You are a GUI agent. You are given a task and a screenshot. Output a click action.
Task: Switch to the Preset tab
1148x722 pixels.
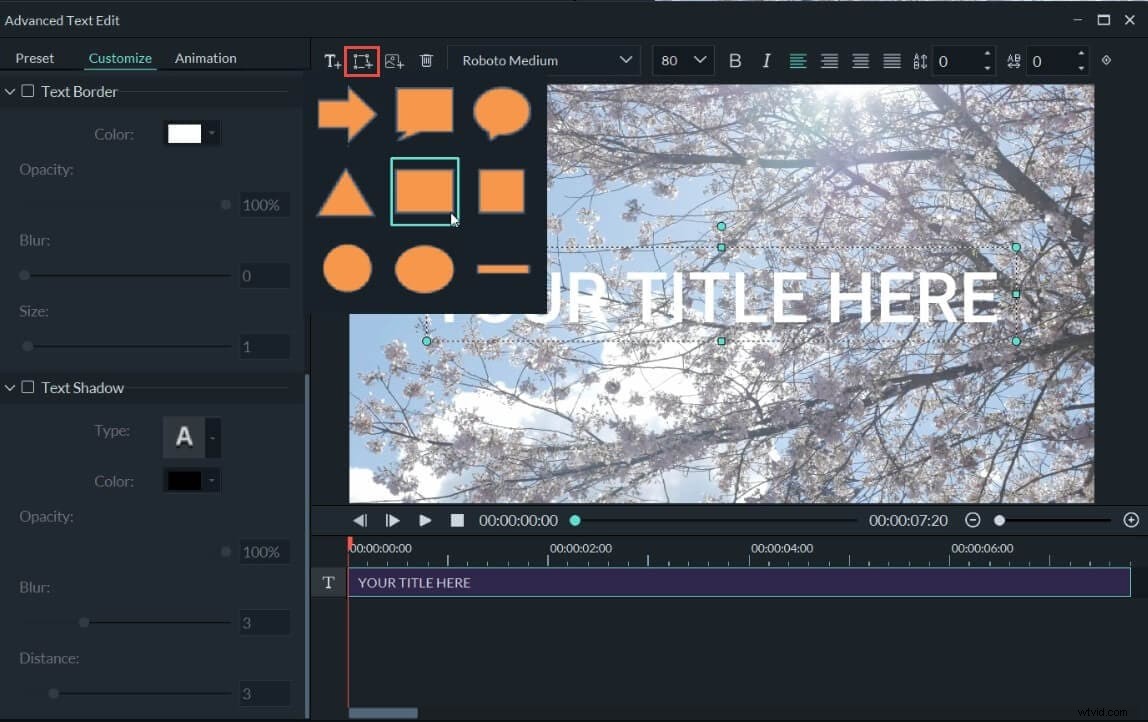pyautogui.click(x=35, y=58)
